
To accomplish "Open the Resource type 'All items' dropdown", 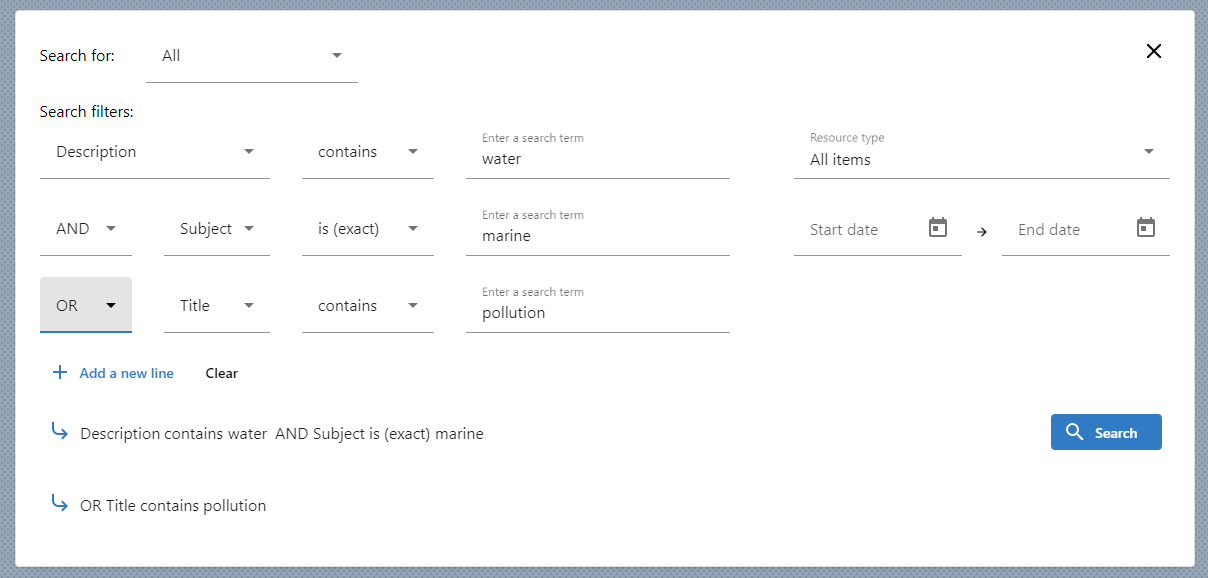I will tap(980, 153).
